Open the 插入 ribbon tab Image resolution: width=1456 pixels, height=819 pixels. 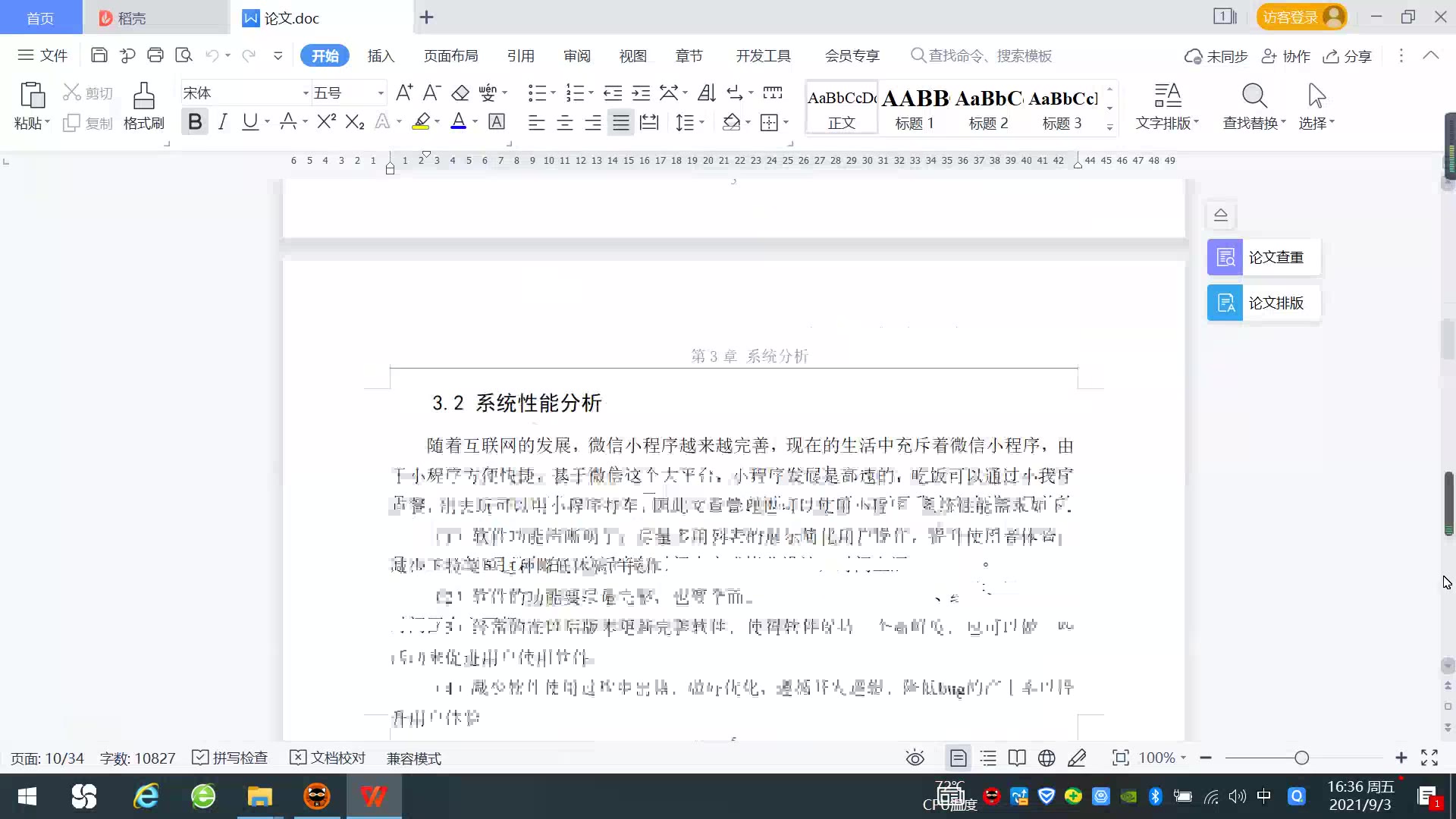tap(381, 55)
